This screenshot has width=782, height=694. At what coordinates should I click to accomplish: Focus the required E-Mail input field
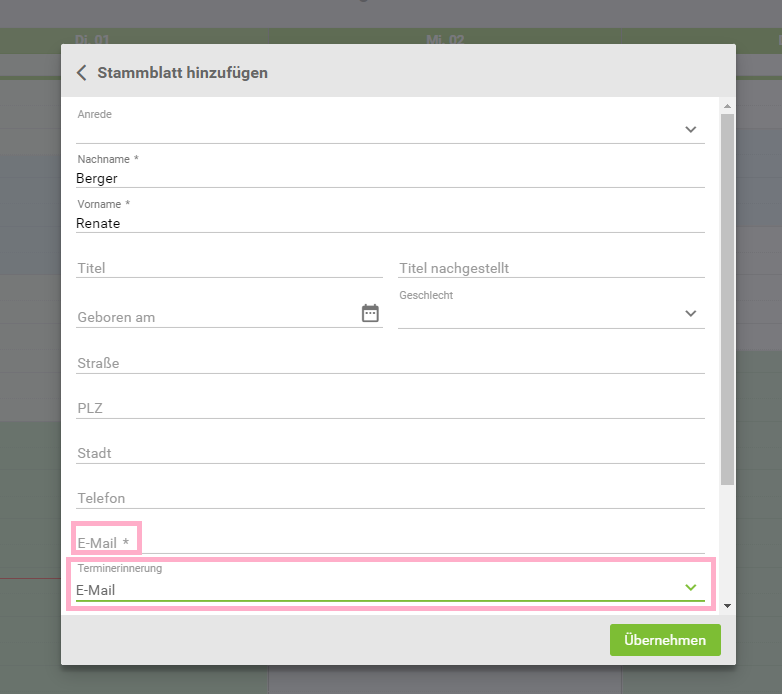pyautogui.click(x=390, y=543)
